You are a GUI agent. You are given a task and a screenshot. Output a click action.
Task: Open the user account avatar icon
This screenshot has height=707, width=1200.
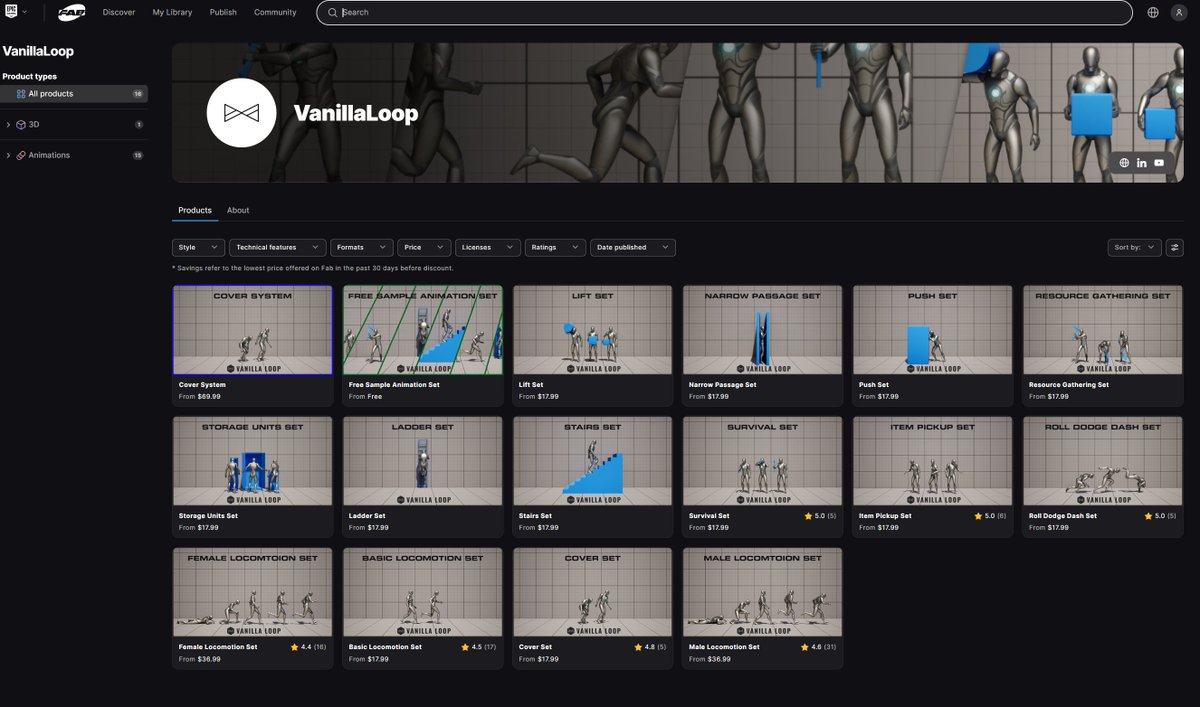[1180, 12]
